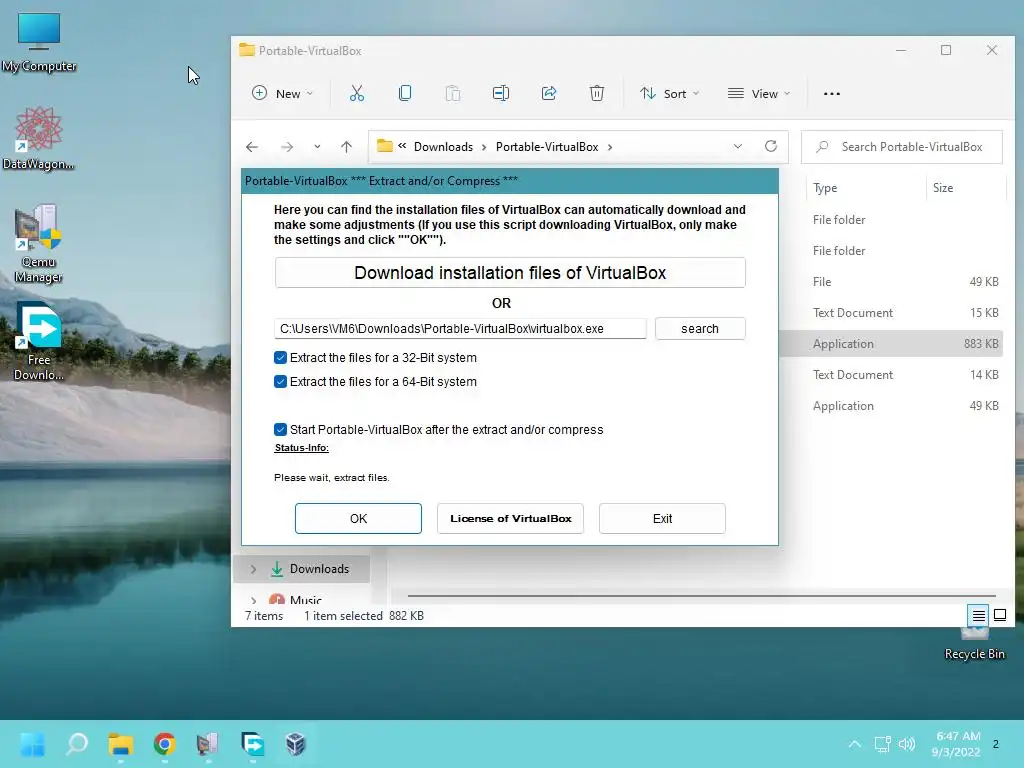This screenshot has width=1024, height=768.
Task: Click the Share icon in Explorer toolbar
Action: [549, 93]
